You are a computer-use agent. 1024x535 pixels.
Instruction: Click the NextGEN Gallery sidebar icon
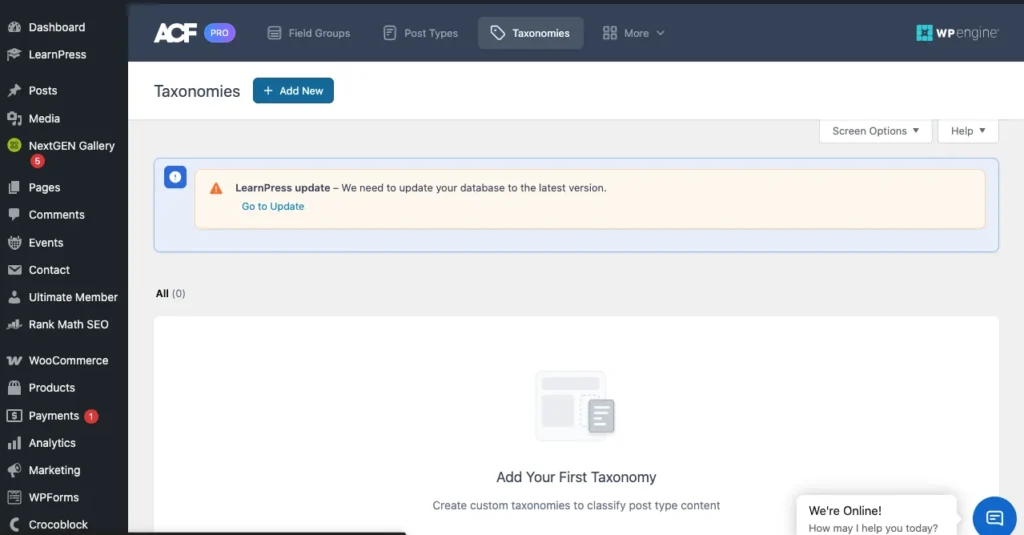14,146
